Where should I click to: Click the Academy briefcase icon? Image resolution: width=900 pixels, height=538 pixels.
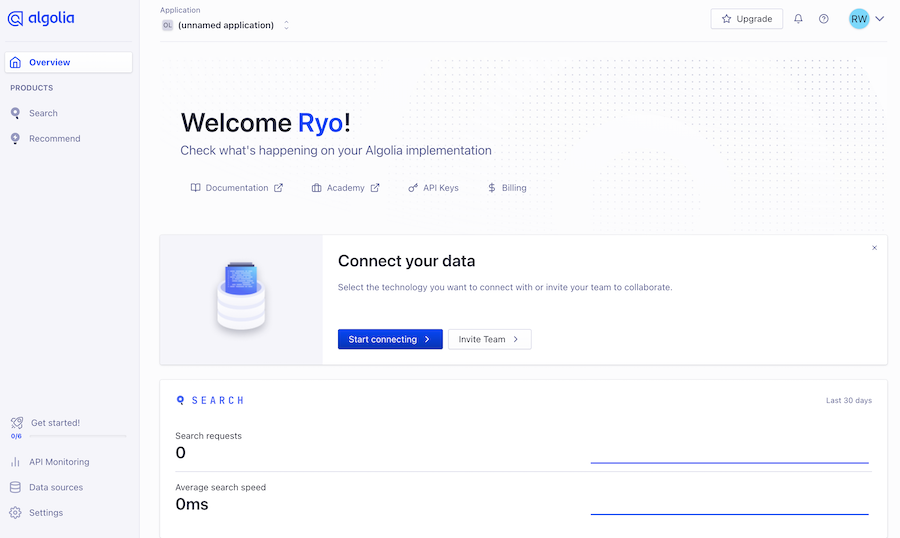coord(316,188)
